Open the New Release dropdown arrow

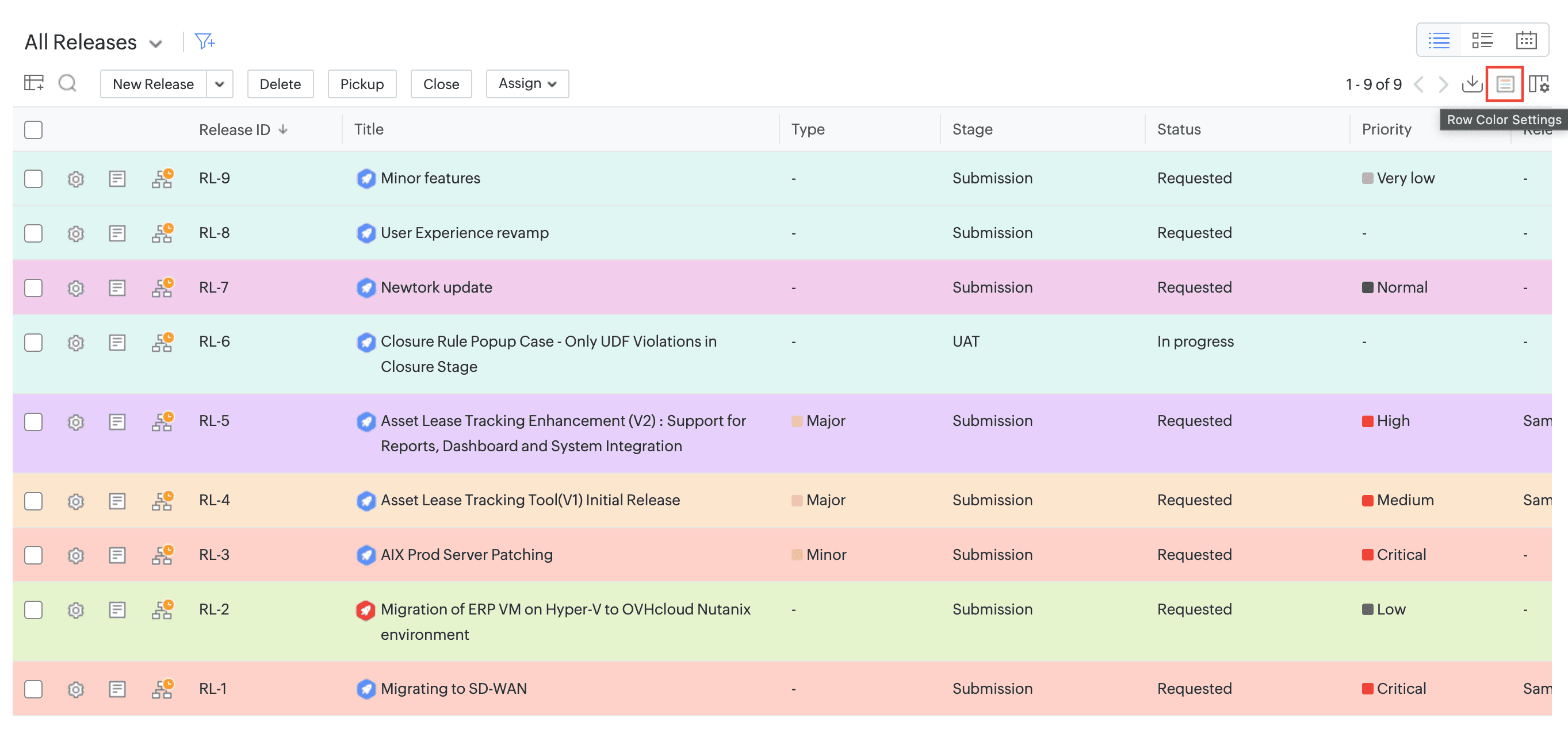pyautogui.click(x=220, y=84)
